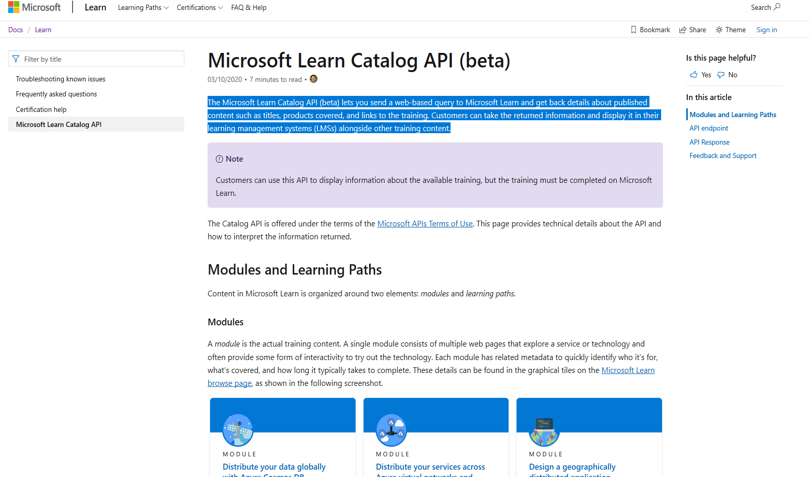The image size is (810, 477).
Task: Click the virtual networks module icon
Action: [x=391, y=429]
